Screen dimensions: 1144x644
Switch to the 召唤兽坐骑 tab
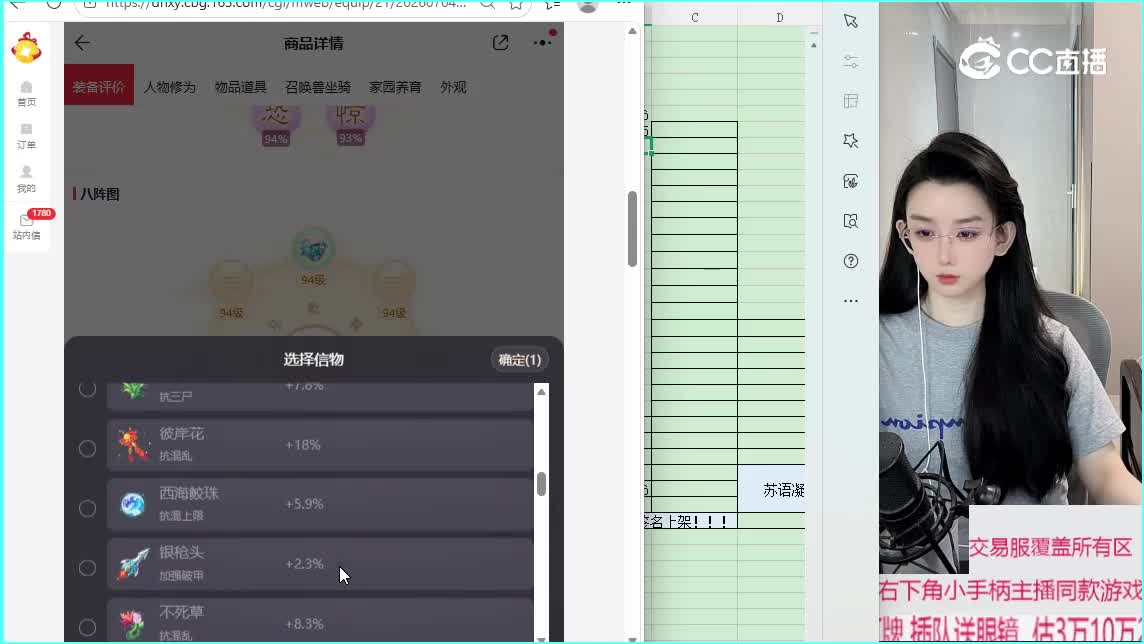coord(318,87)
